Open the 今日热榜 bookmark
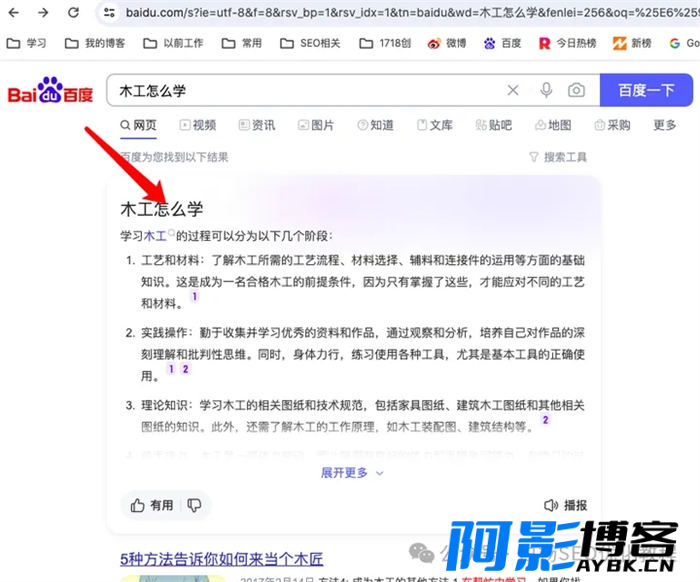This screenshot has width=700, height=582. click(567, 43)
